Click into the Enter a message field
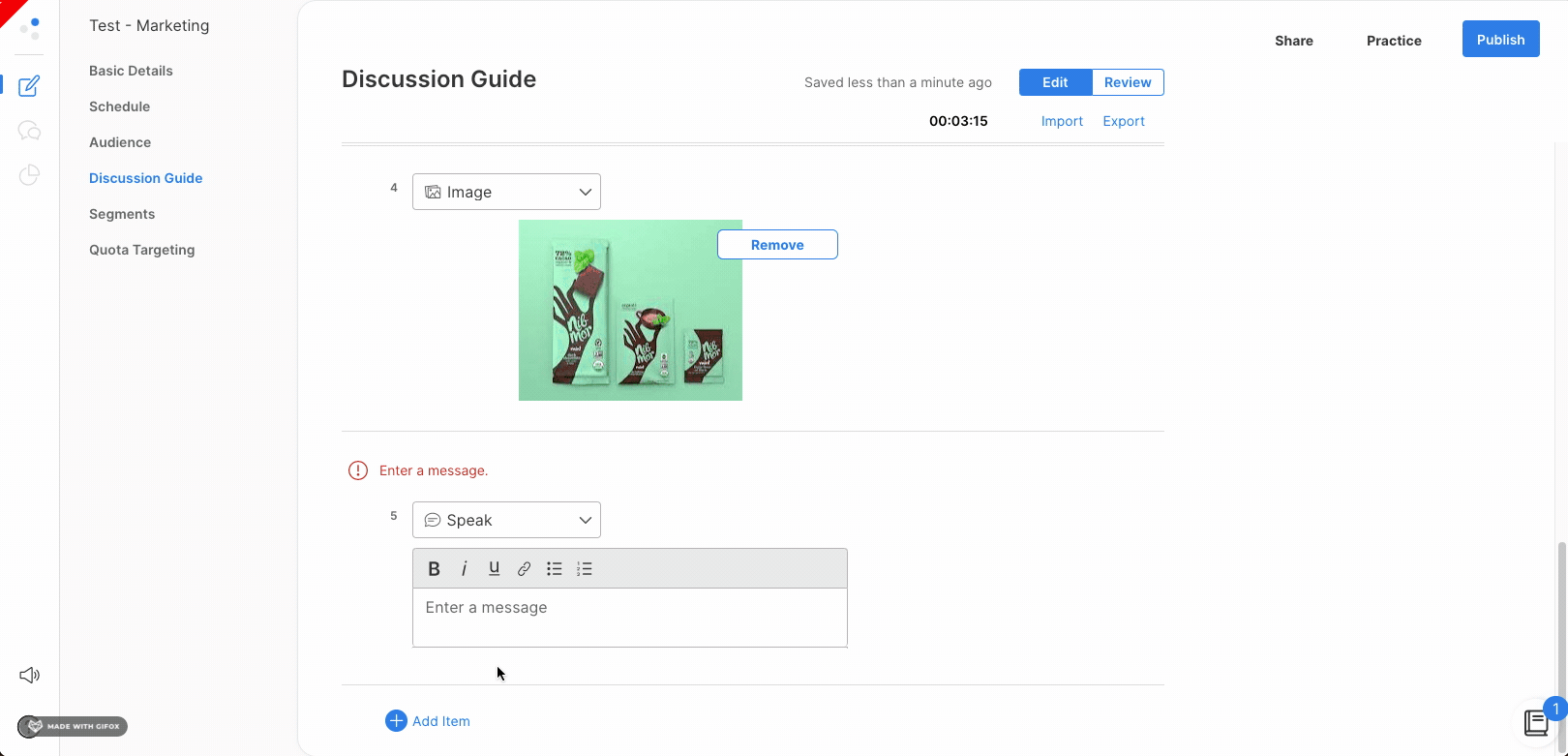The width and height of the screenshot is (1568, 756). (630, 618)
